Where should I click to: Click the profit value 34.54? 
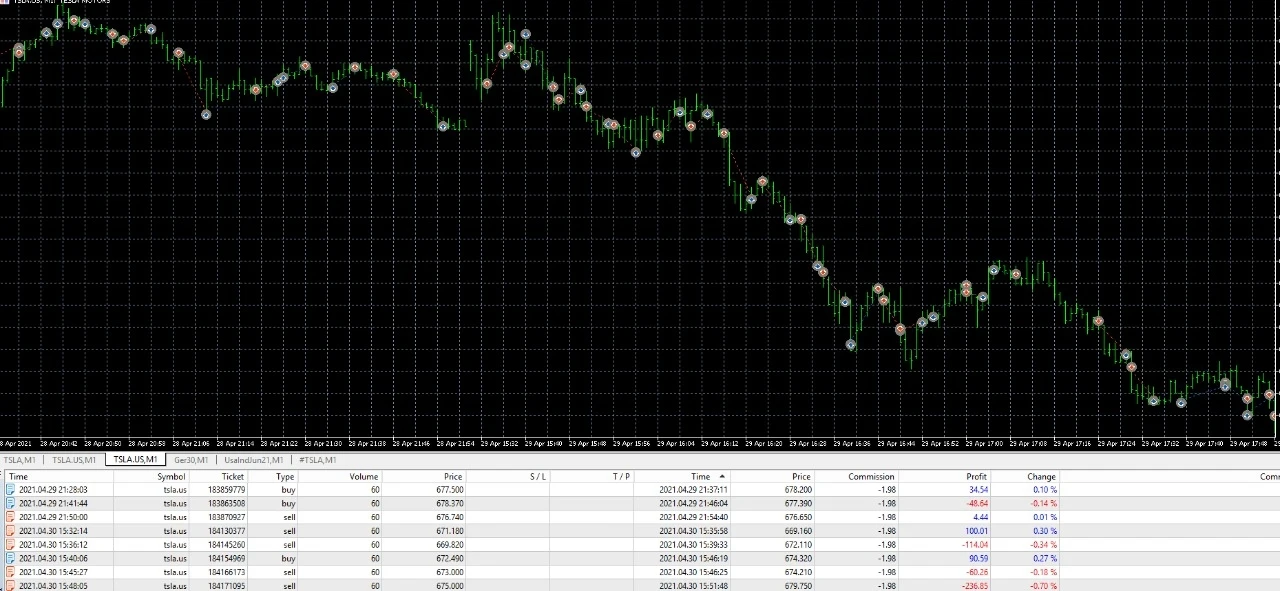click(x=978, y=490)
